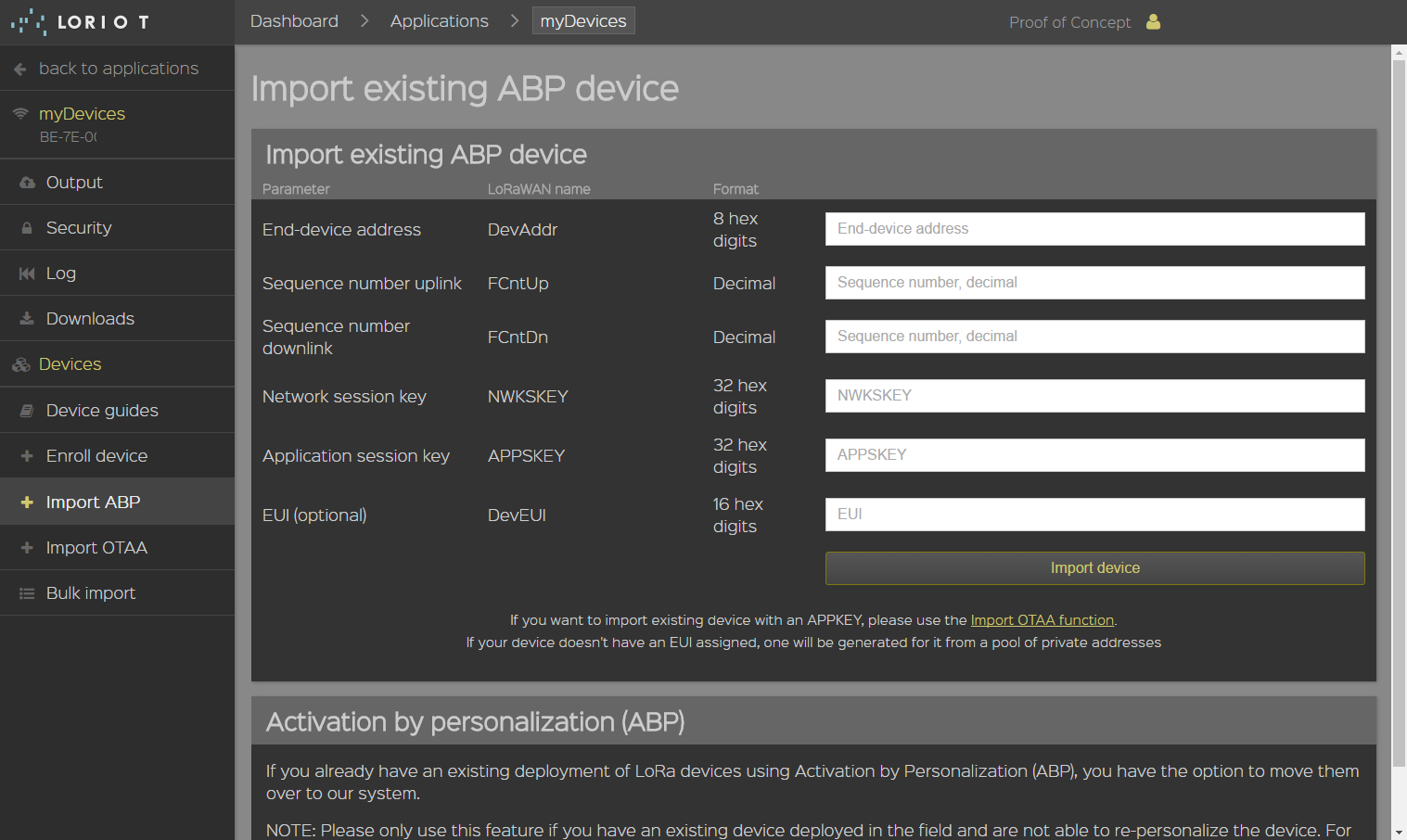The image size is (1407, 840).
Task: Select Enroll device in sidebar
Action: 117,456
